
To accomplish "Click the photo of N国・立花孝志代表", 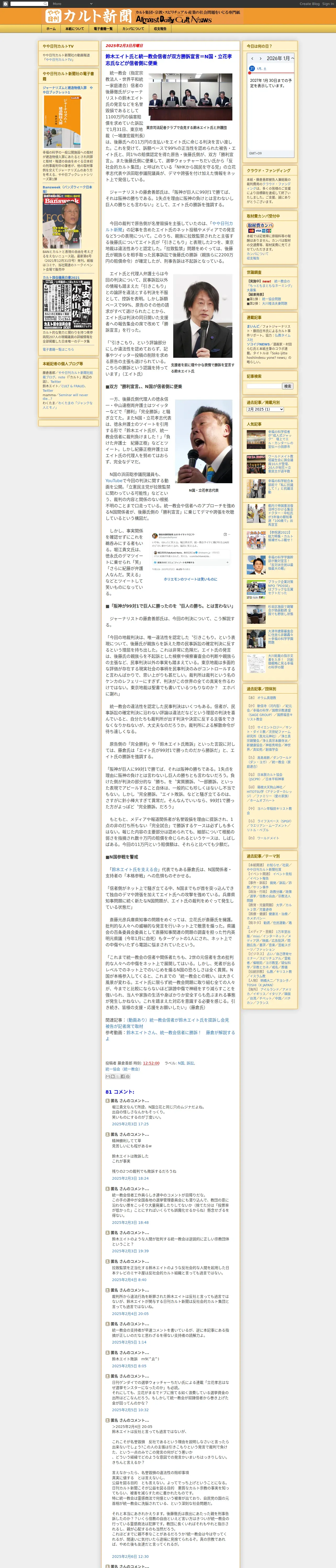I will point(204,441).
